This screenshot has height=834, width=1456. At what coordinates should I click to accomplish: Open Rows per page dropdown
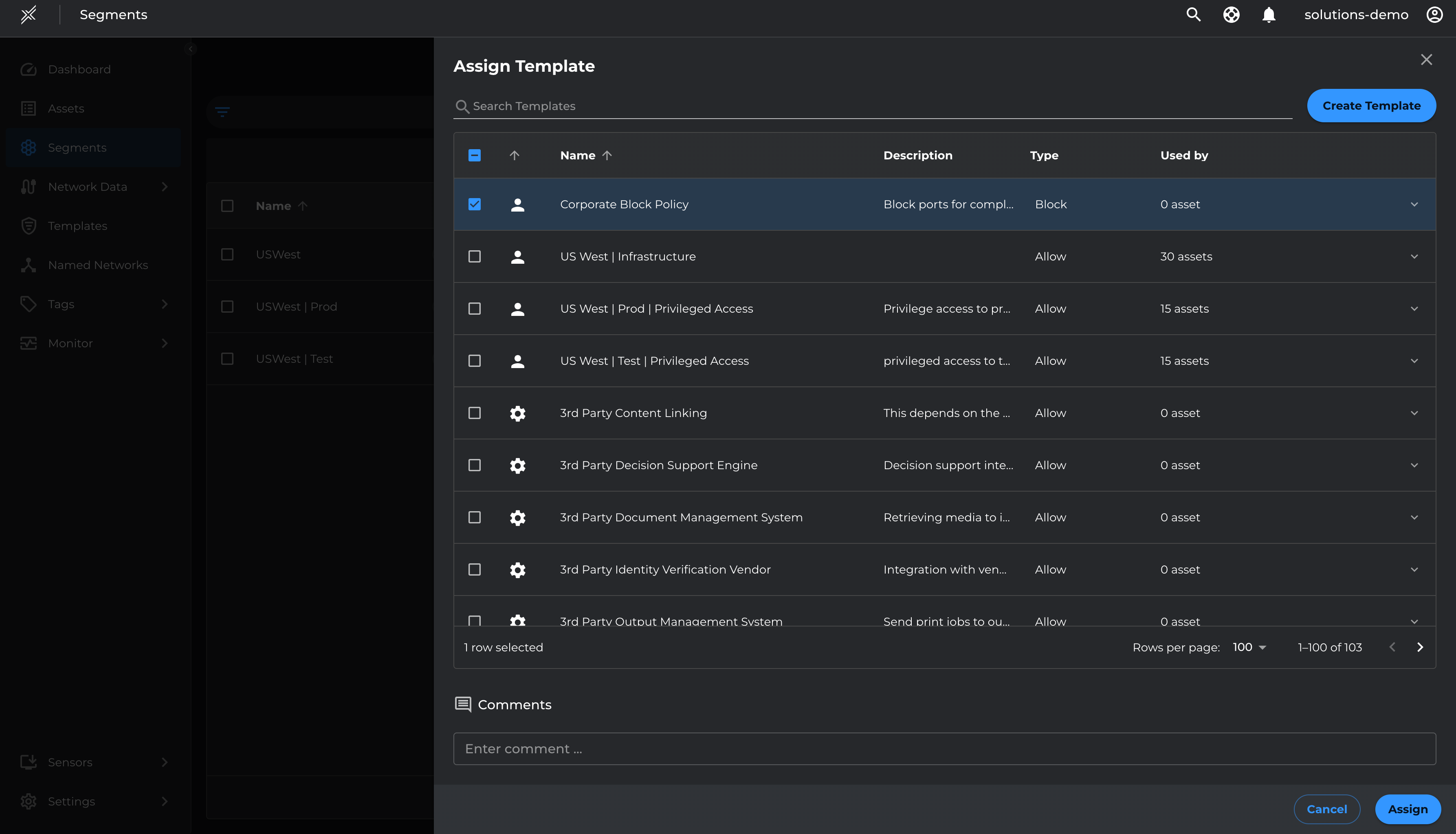(1249, 647)
